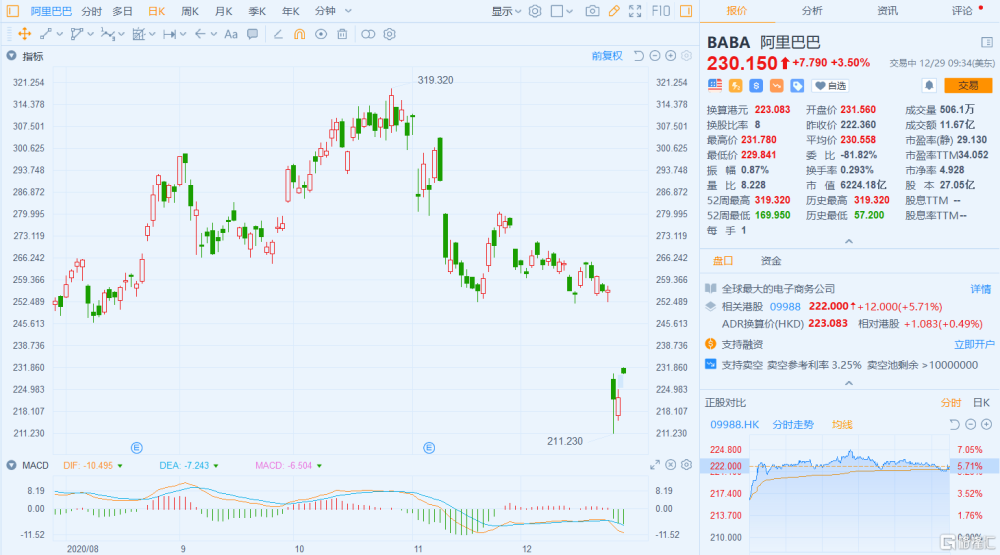1000x555 pixels.
Task: Add a comment bubble note
Action: coord(253,34)
